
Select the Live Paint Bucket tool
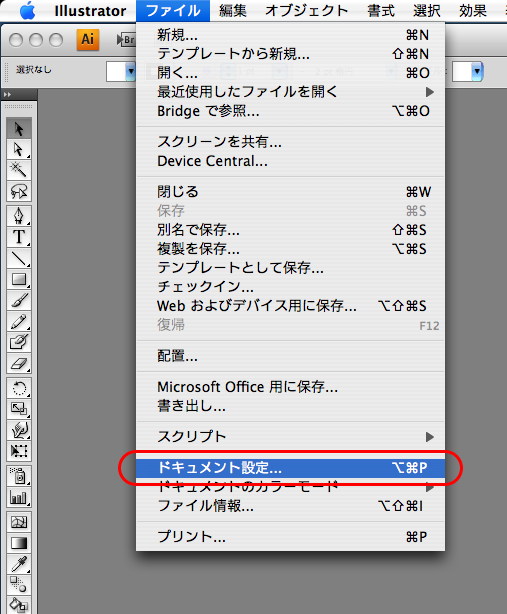(x=19, y=605)
